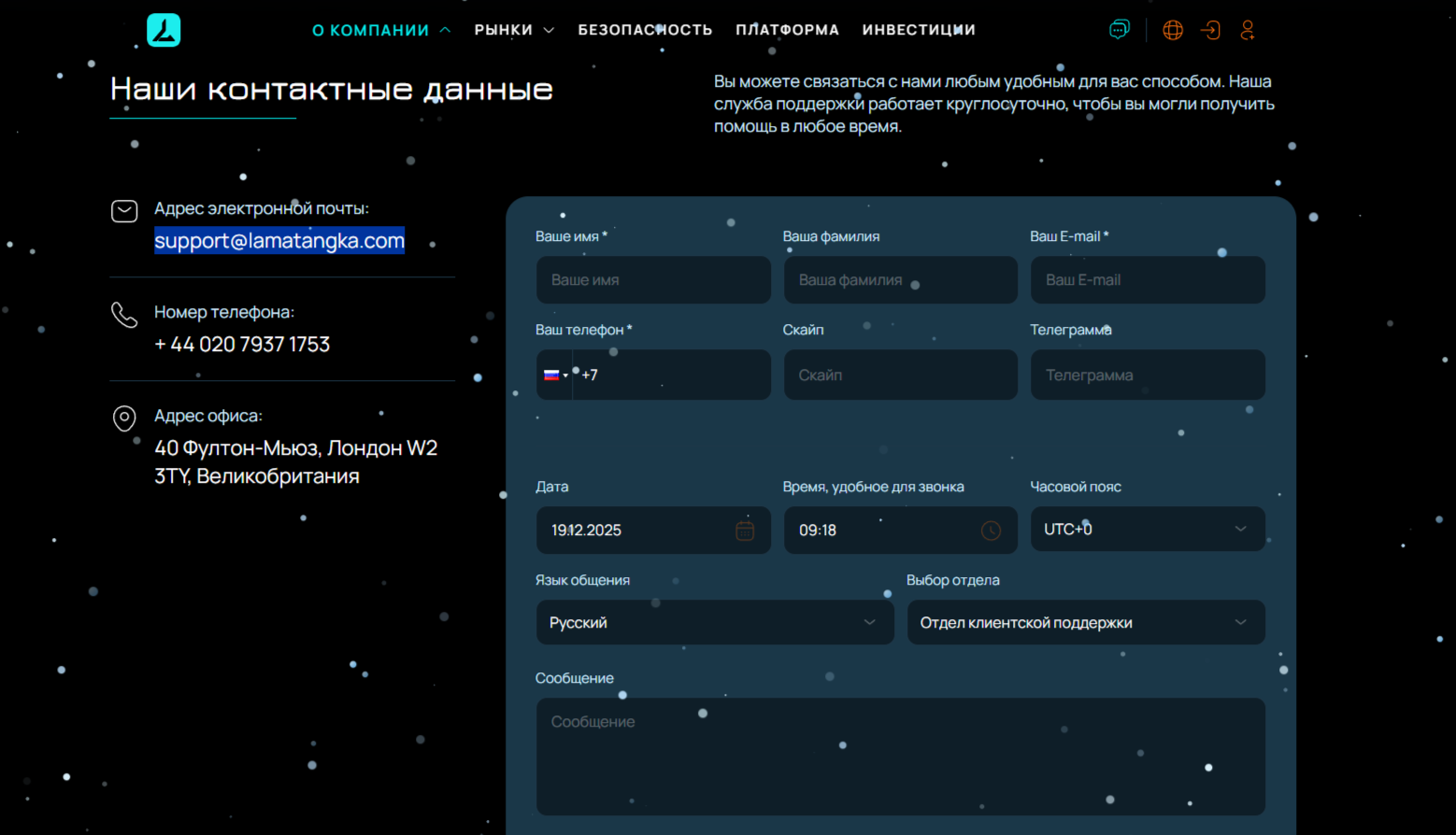Click the globe language icon

tap(1173, 30)
